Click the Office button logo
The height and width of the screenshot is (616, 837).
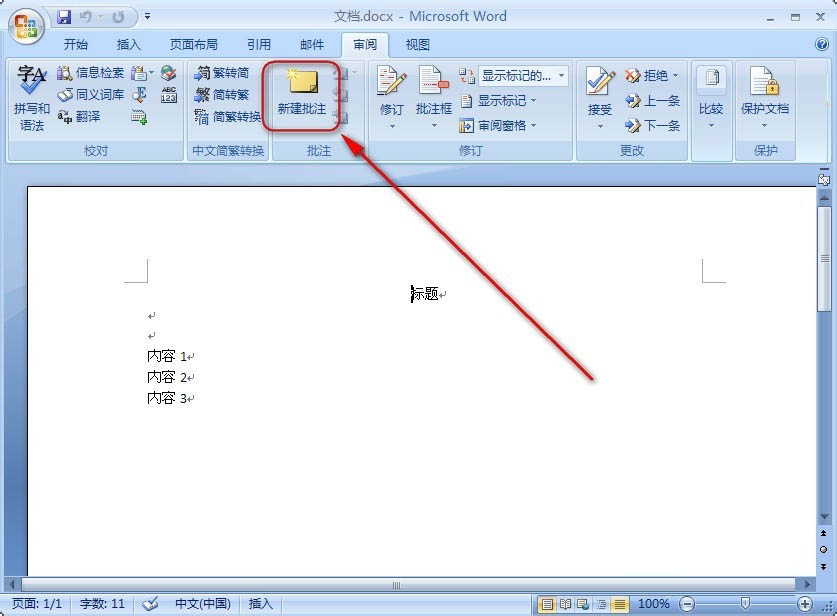click(26, 26)
